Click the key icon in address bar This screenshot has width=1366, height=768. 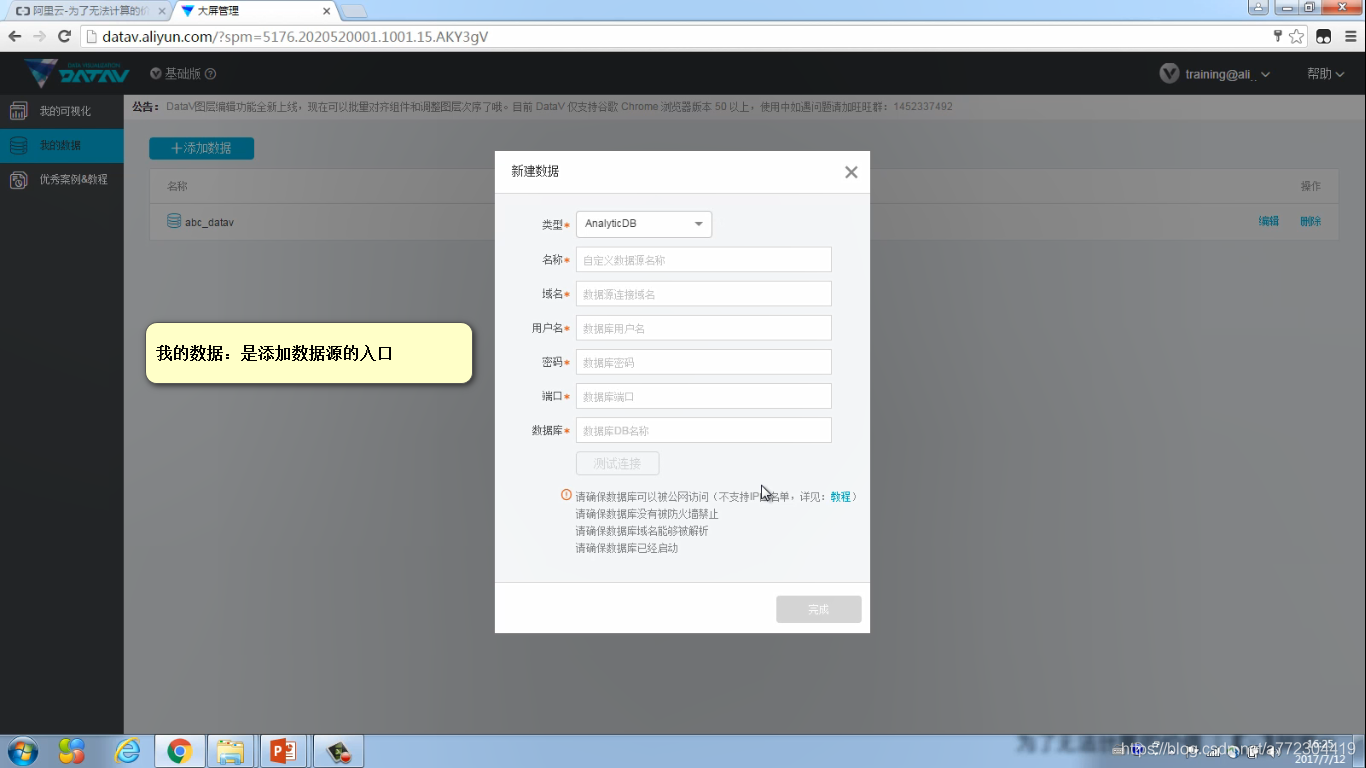coord(1277,36)
